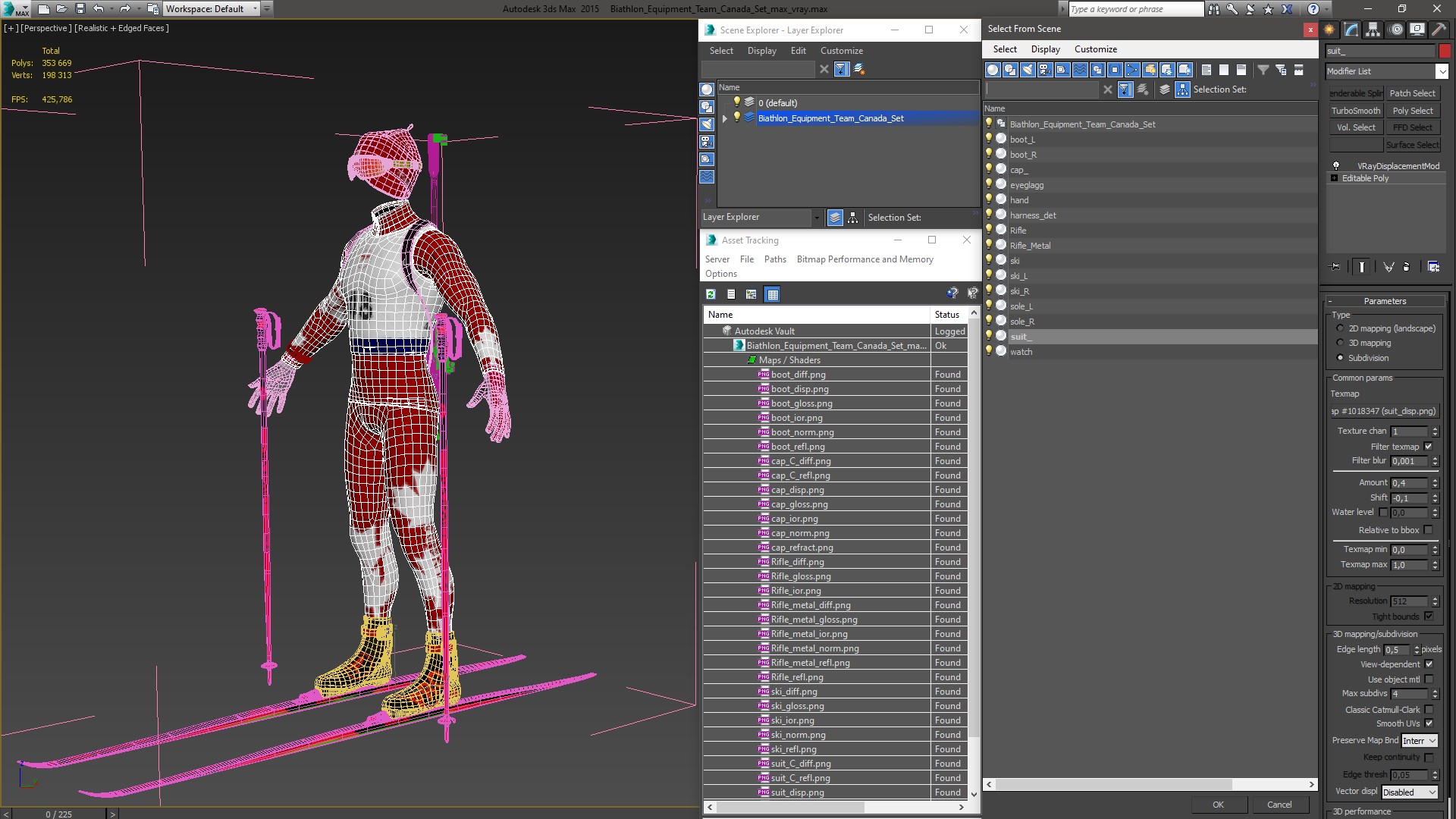Click Select None icon in Select From Scene
The image size is (1456, 819).
point(1223,70)
